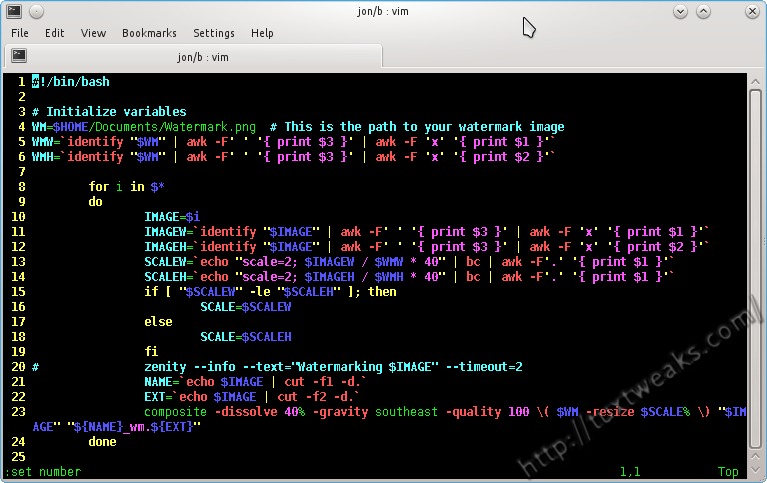
Task: Click the terminal icon on the tab
Action: pyautogui.click(x=19, y=55)
